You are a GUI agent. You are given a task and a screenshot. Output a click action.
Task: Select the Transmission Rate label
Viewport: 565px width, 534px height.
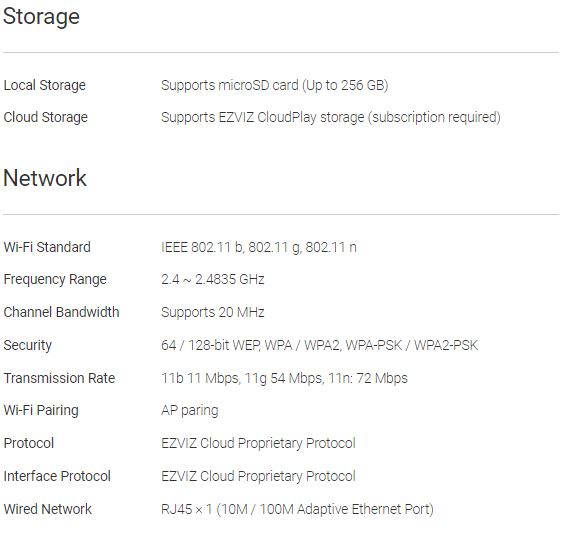(59, 378)
